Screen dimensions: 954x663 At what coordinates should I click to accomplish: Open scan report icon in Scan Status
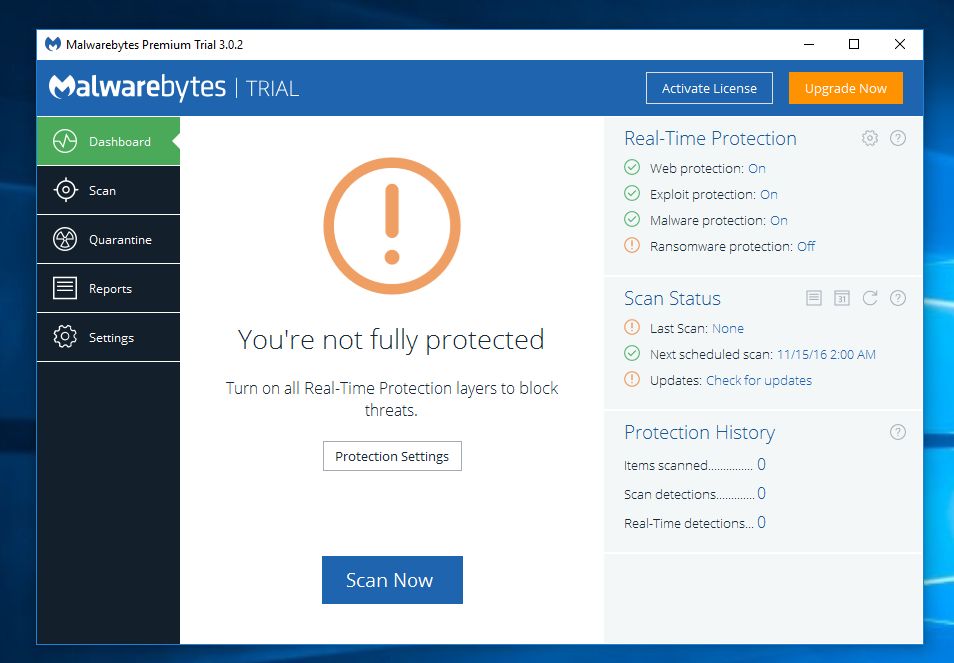click(814, 298)
